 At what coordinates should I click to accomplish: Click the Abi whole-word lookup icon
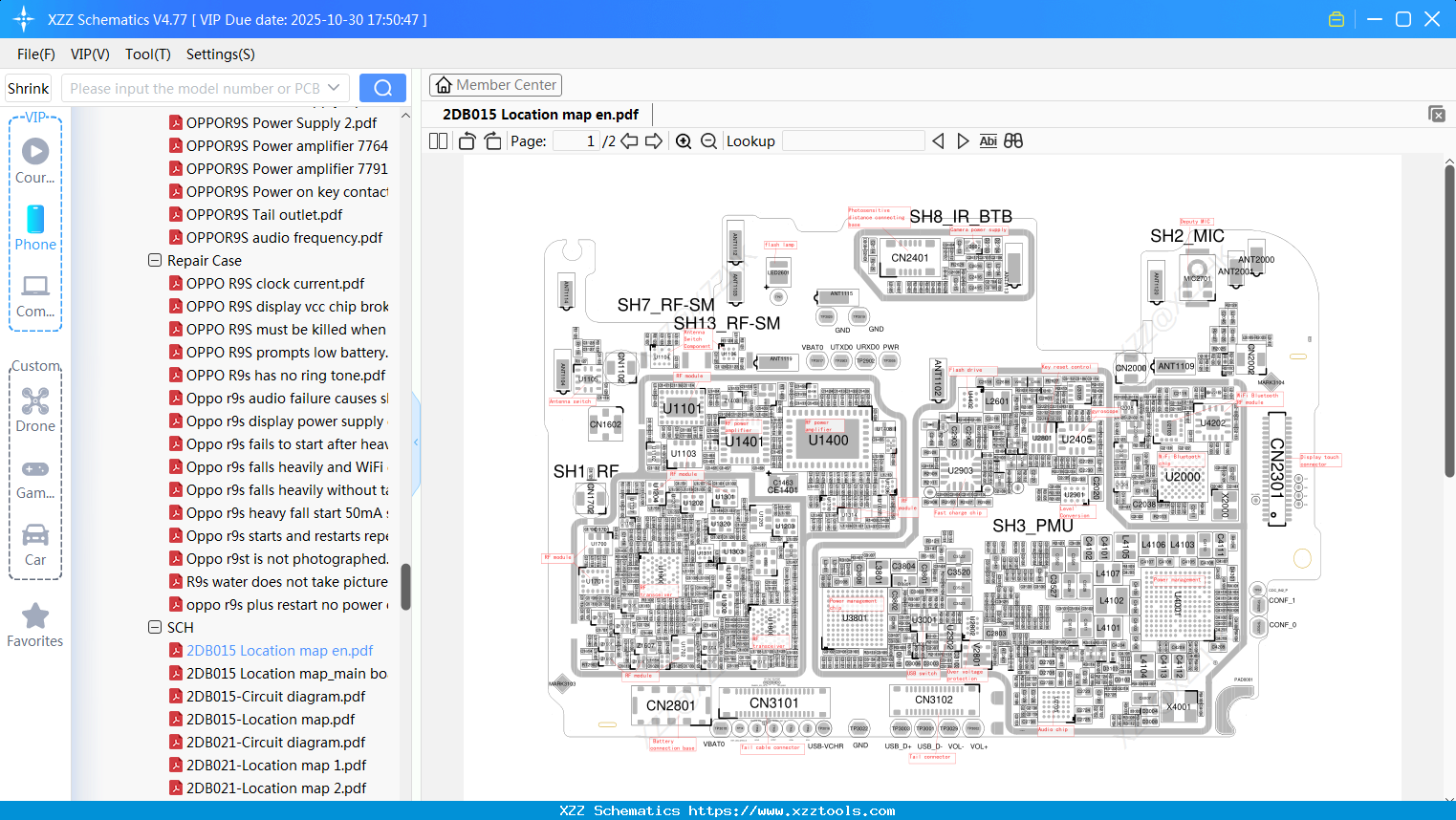pos(988,140)
